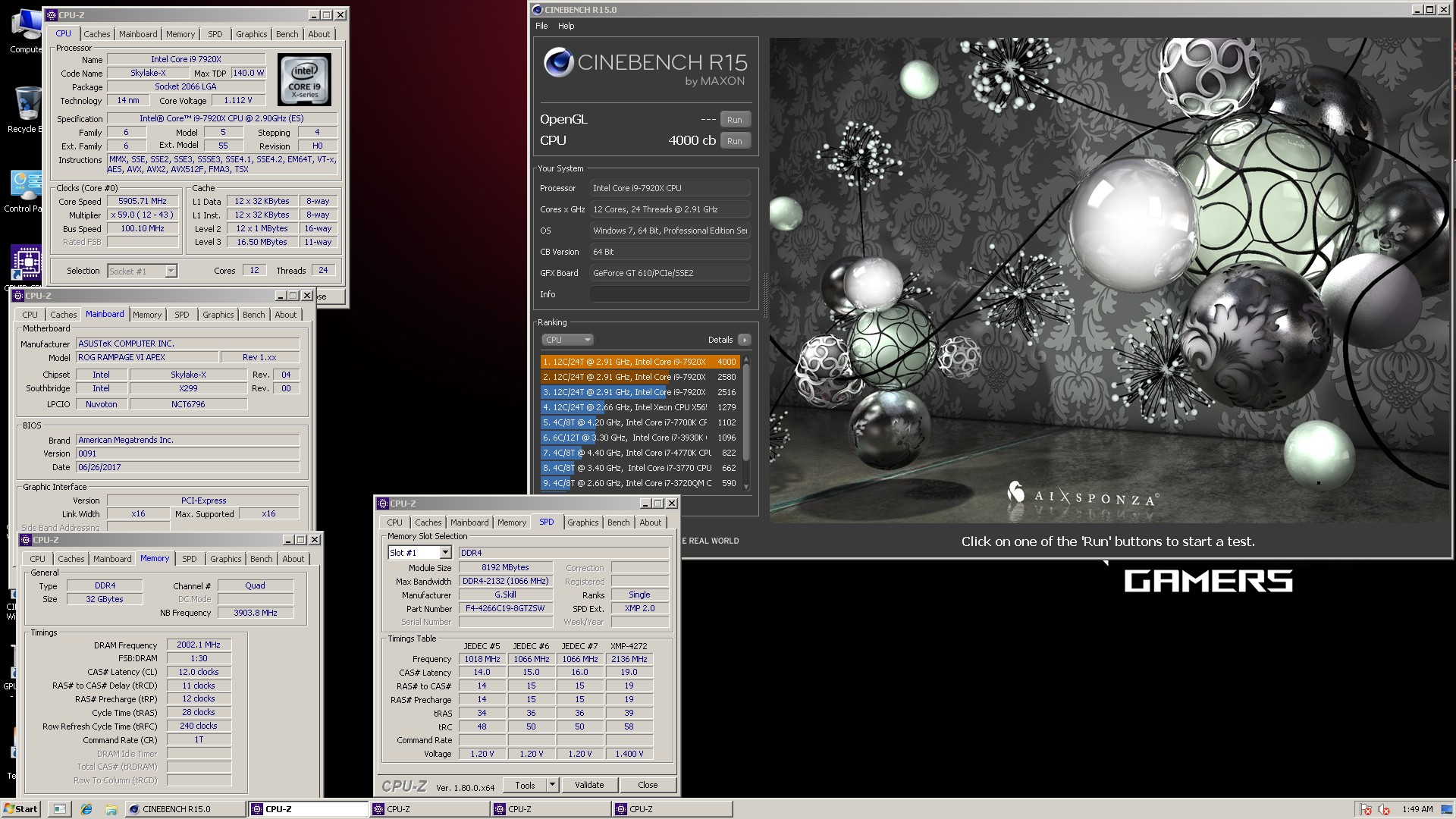The image size is (1456, 819).
Task: Click the ranking list scroll-up arrow
Action: (x=746, y=359)
